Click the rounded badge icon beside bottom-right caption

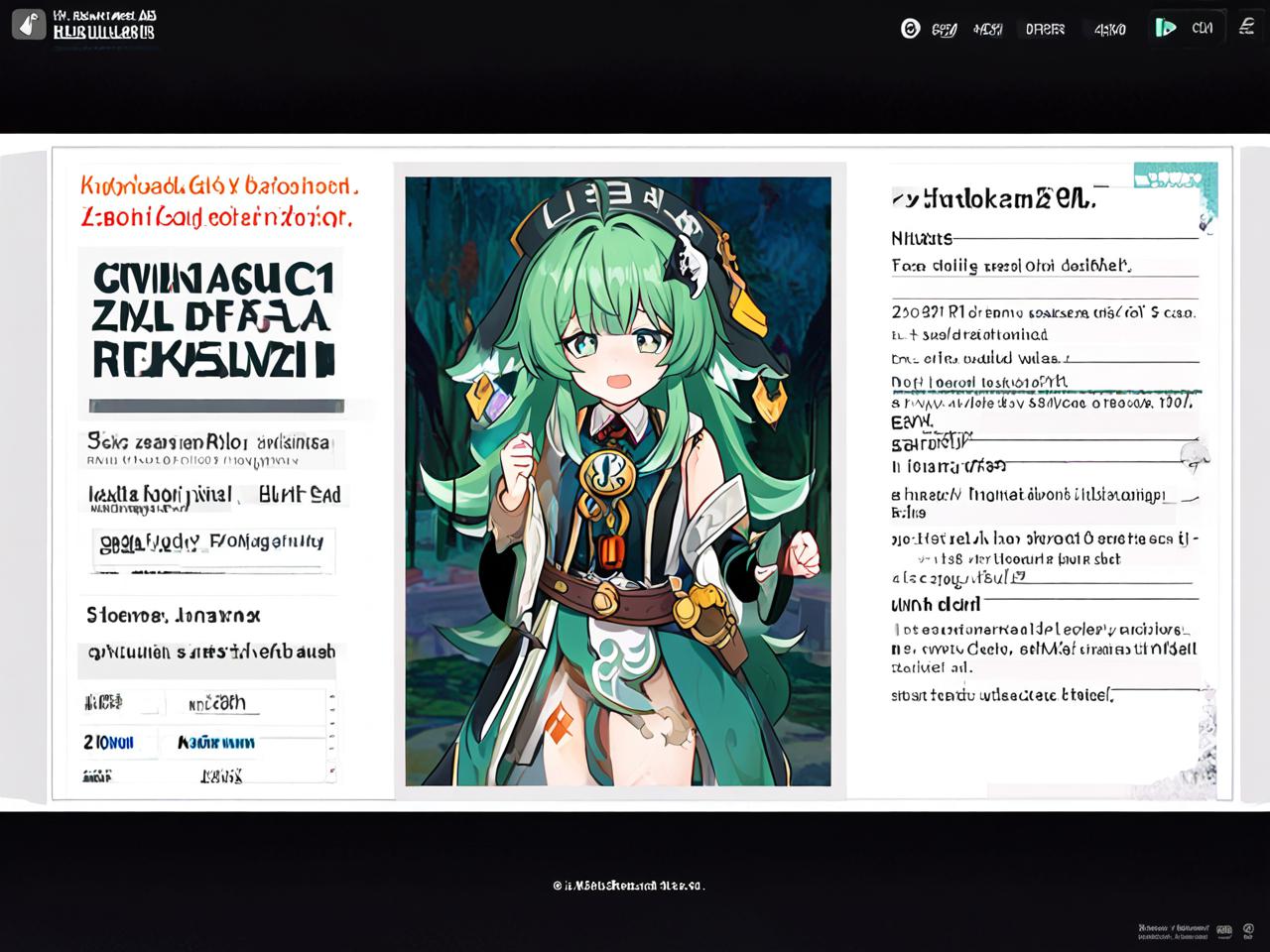(x=1224, y=931)
